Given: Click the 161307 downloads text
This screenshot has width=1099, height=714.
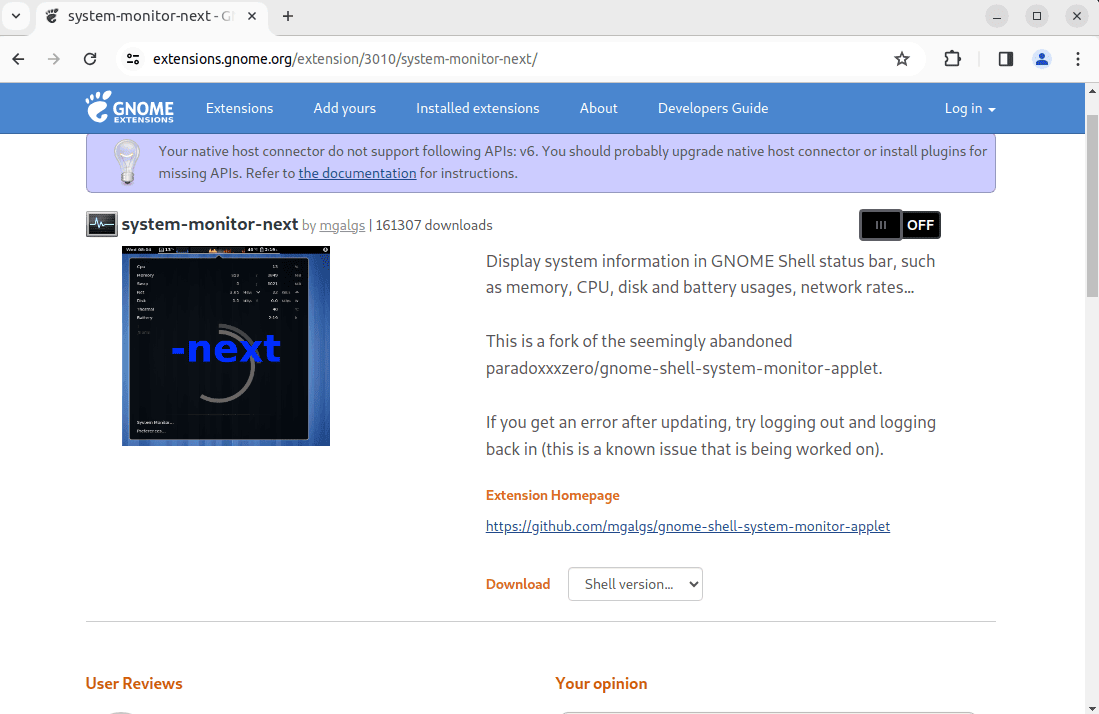Looking at the screenshot, I should point(434,226).
